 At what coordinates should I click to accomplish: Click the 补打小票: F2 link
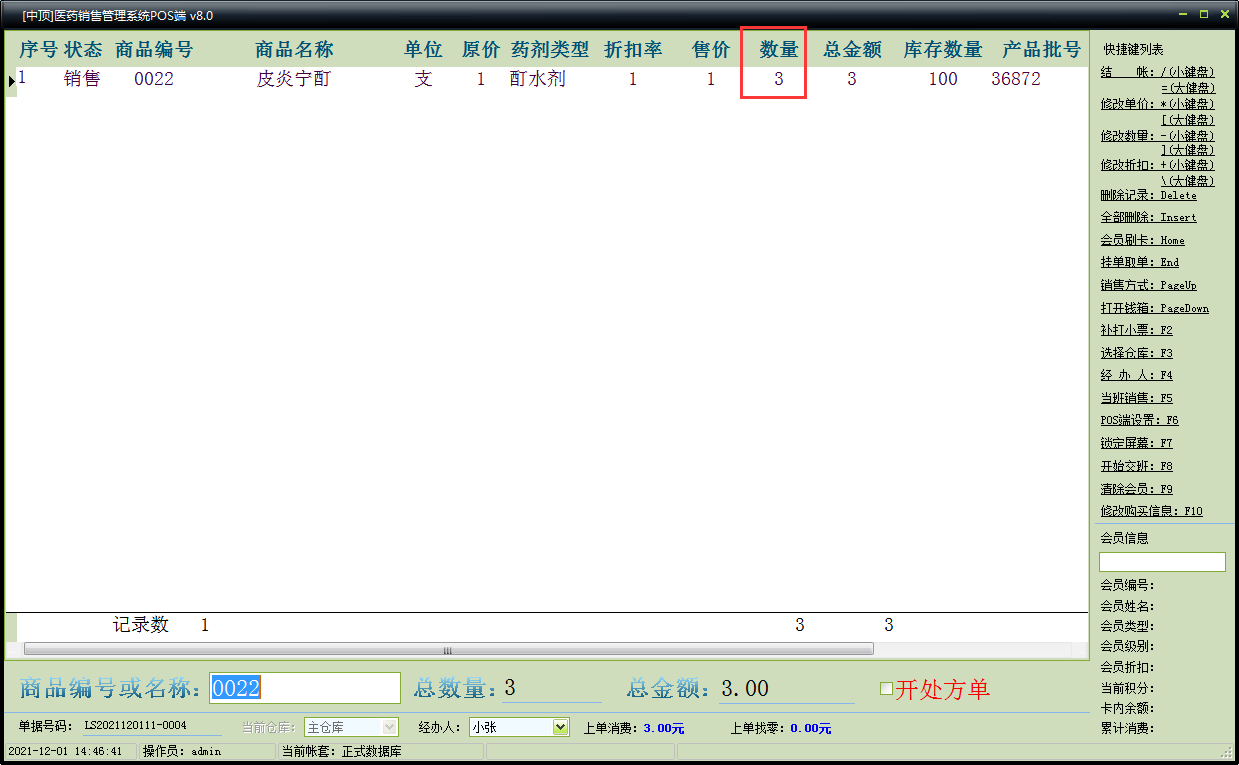click(x=1136, y=330)
